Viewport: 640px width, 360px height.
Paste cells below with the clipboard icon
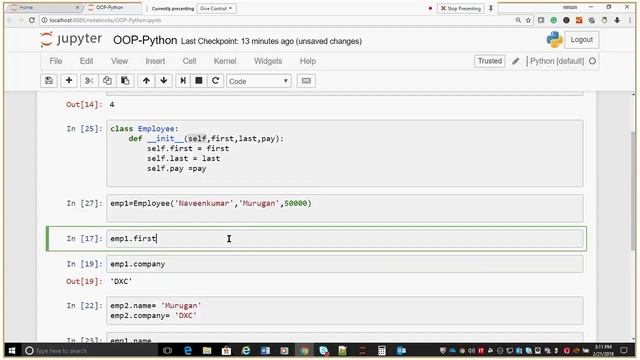(x=125, y=81)
